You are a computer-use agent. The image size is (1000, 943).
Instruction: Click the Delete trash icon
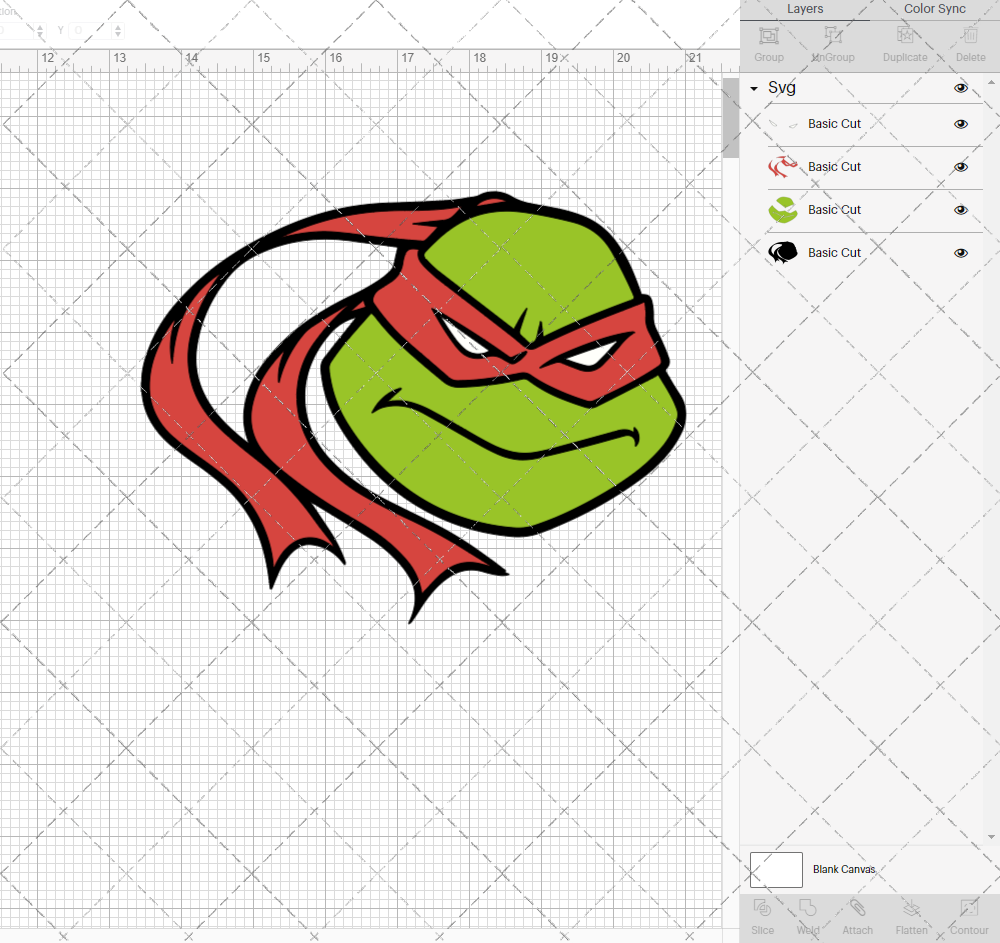pyautogui.click(x=970, y=36)
